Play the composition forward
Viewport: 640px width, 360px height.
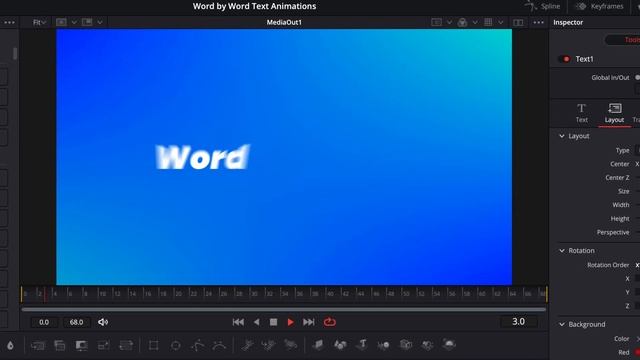coord(291,322)
